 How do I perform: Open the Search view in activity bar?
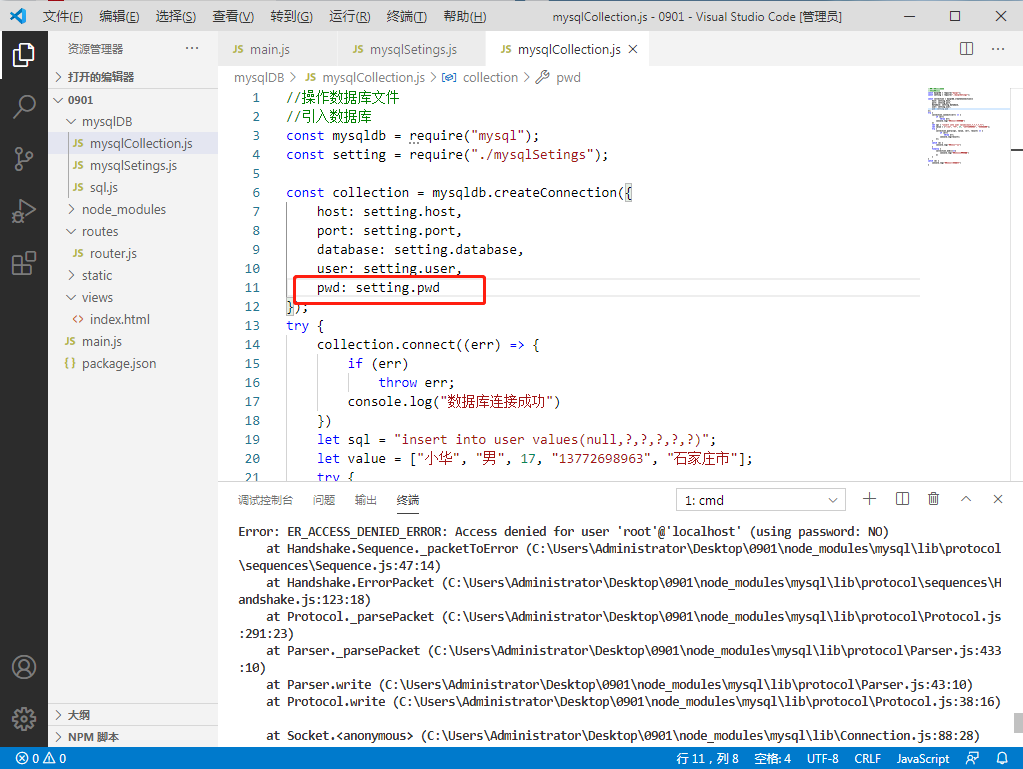[23, 106]
